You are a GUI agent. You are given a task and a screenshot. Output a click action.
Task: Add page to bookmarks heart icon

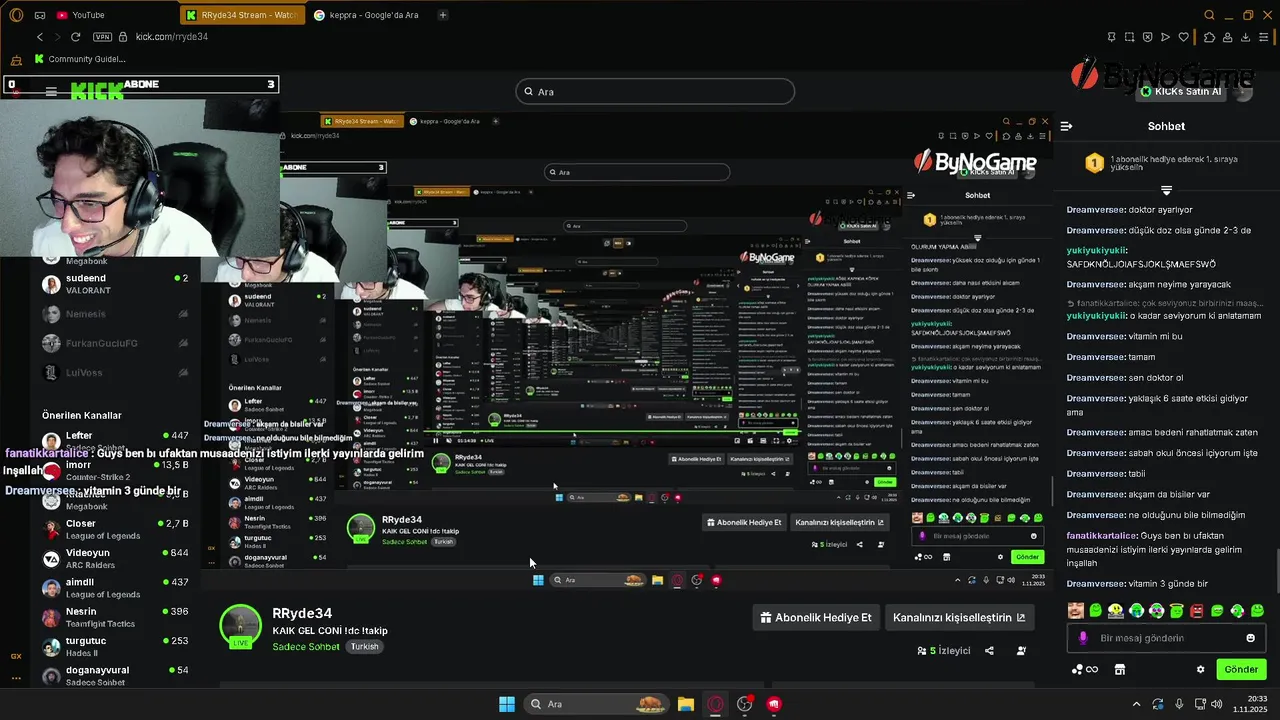1184,37
